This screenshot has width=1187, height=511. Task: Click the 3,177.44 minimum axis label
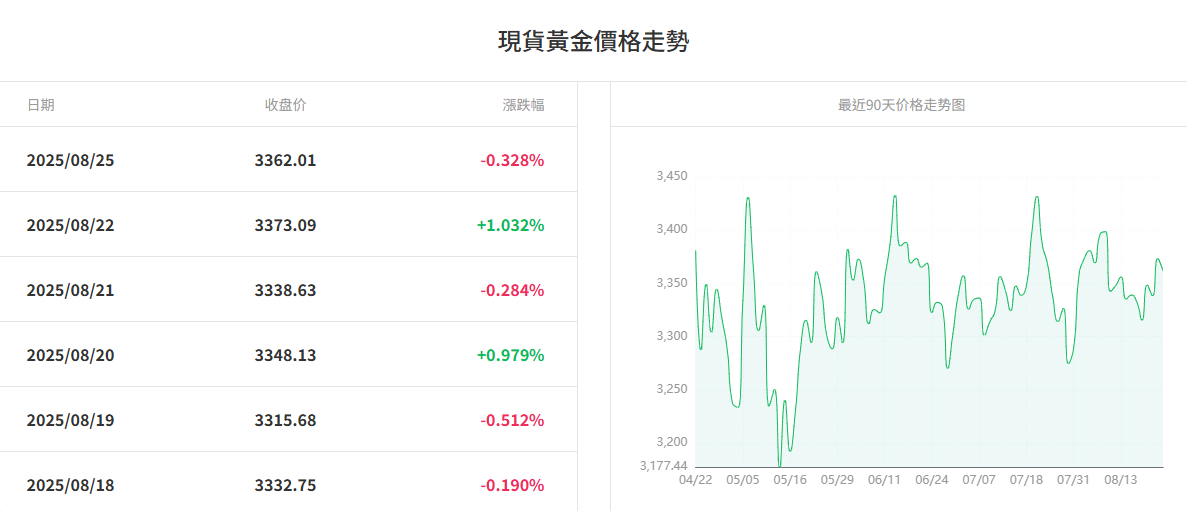pyautogui.click(x=663, y=466)
